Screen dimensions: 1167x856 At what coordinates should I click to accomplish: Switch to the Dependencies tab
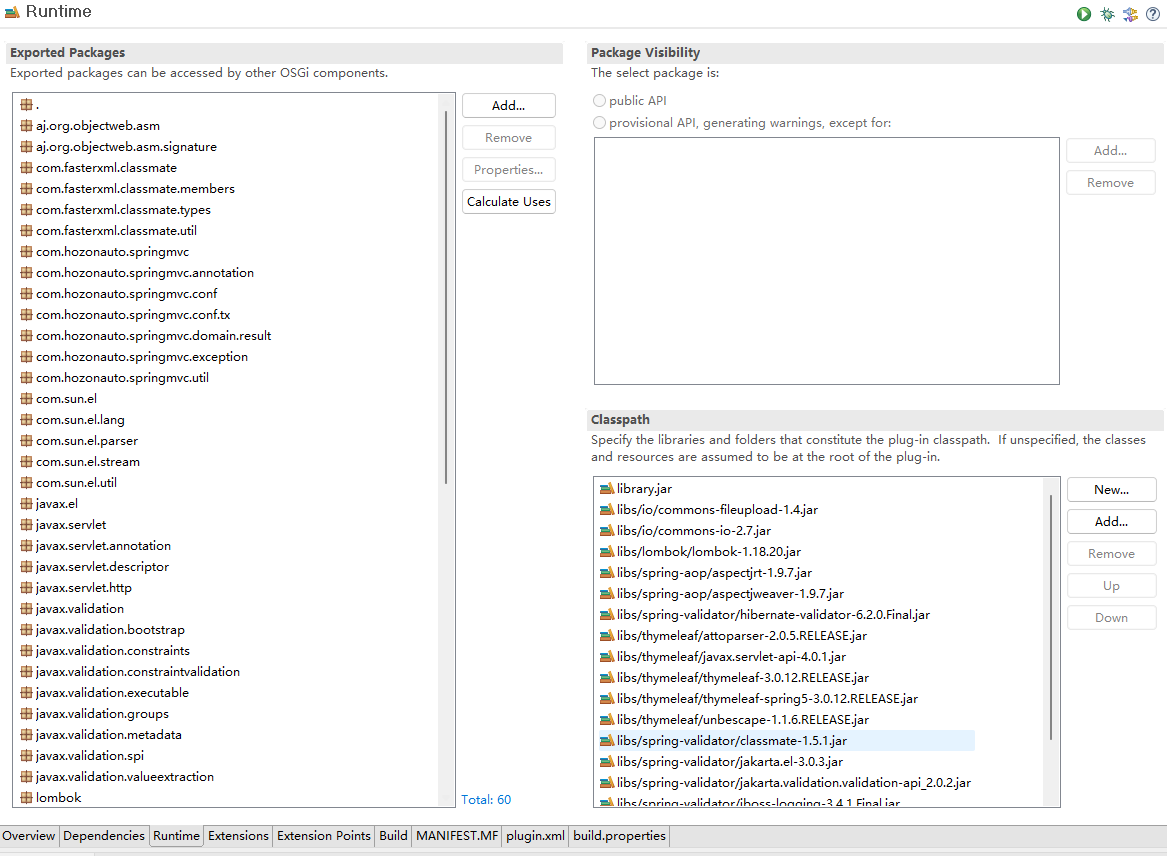click(x=103, y=835)
